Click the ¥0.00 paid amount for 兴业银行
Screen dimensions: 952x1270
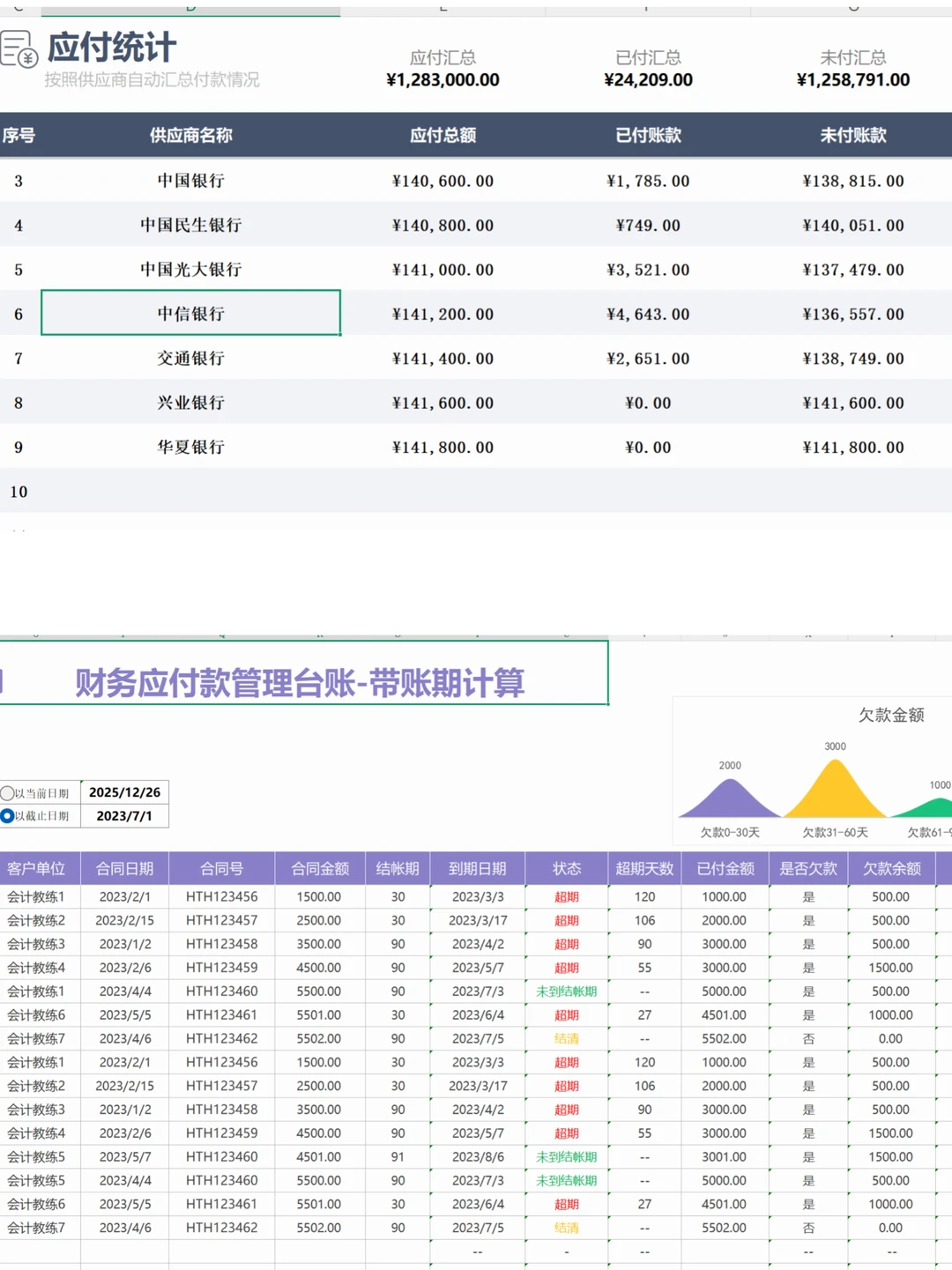648,403
